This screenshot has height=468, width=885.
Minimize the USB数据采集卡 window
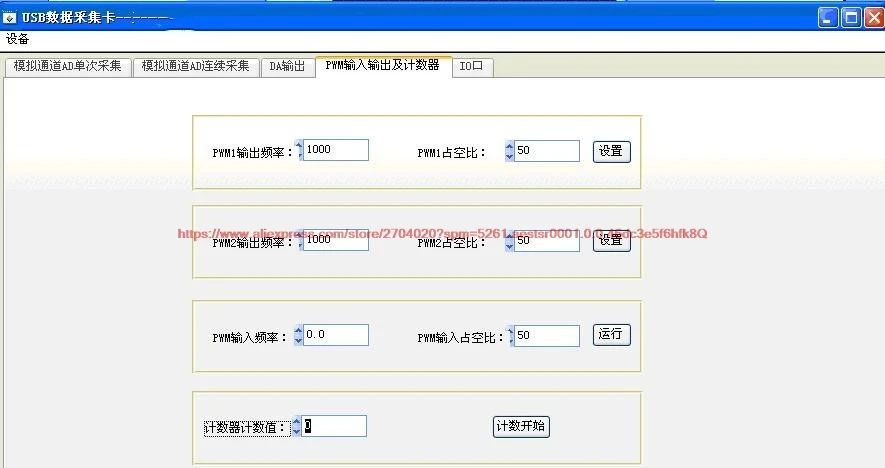point(827,18)
